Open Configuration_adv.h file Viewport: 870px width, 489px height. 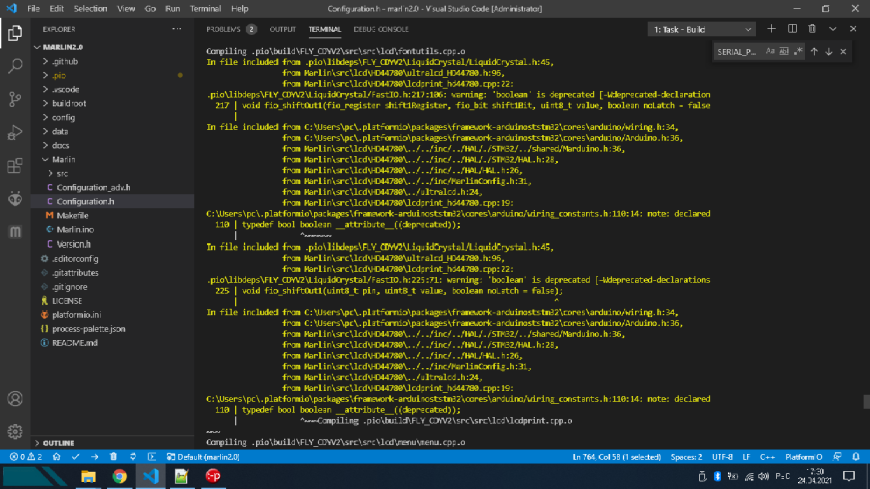coord(93,188)
